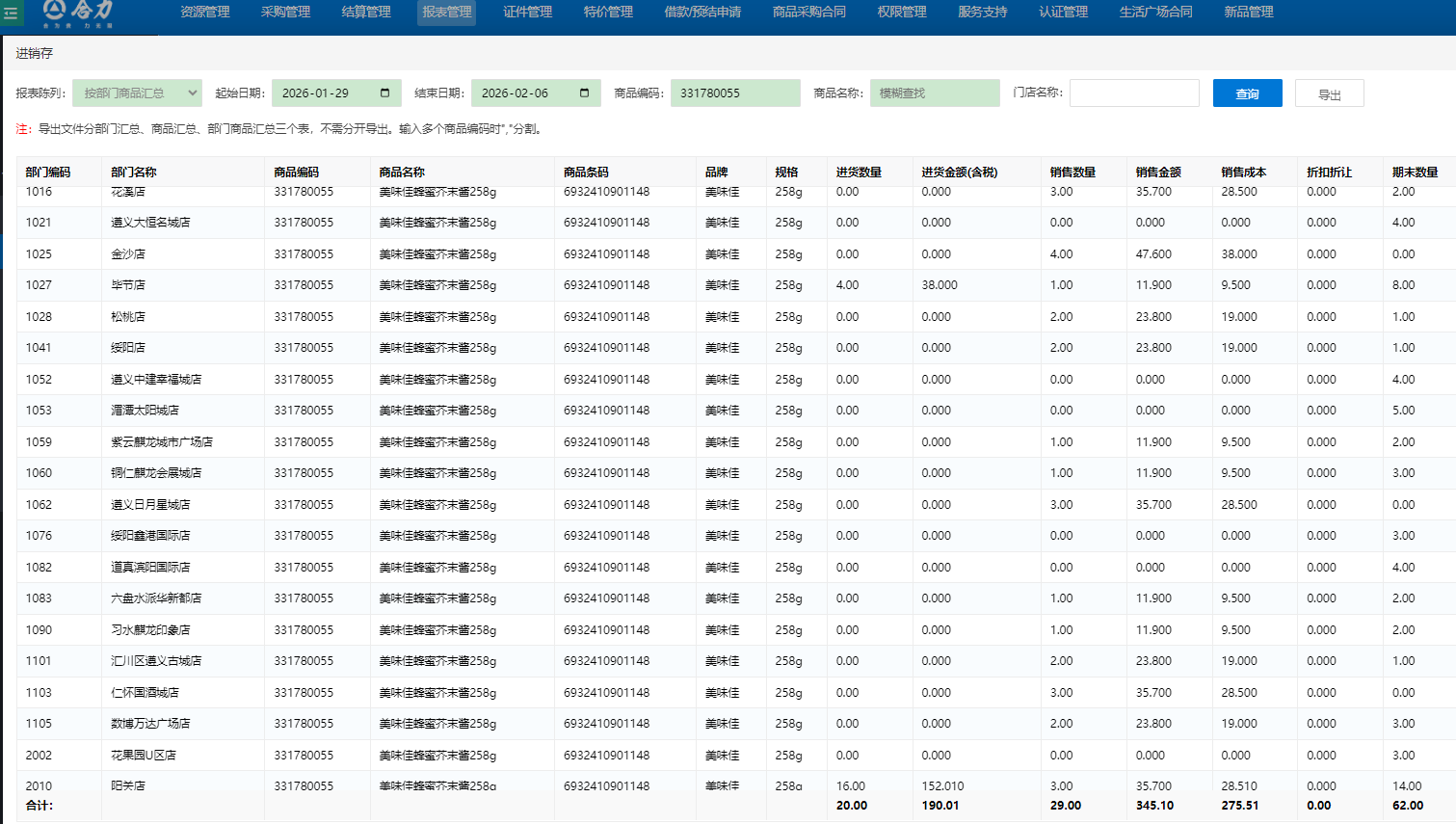Viewport: 1456px width, 824px height.
Task: Click the 导出 export button
Action: pyautogui.click(x=1329, y=94)
